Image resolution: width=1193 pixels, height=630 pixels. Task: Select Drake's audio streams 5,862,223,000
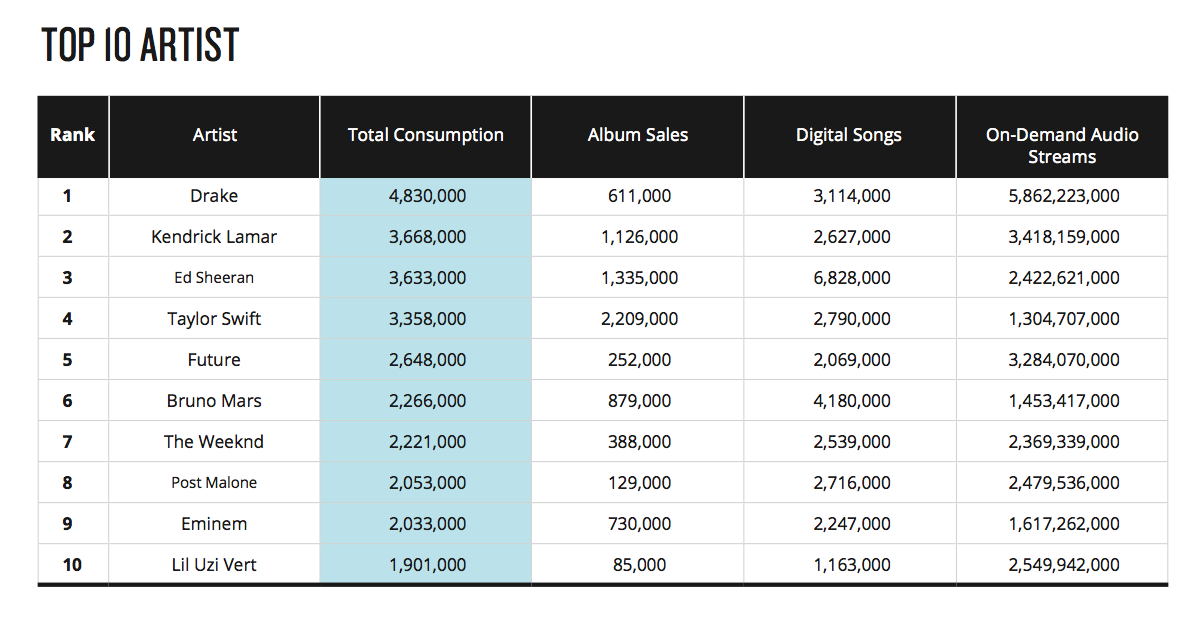[1064, 196]
